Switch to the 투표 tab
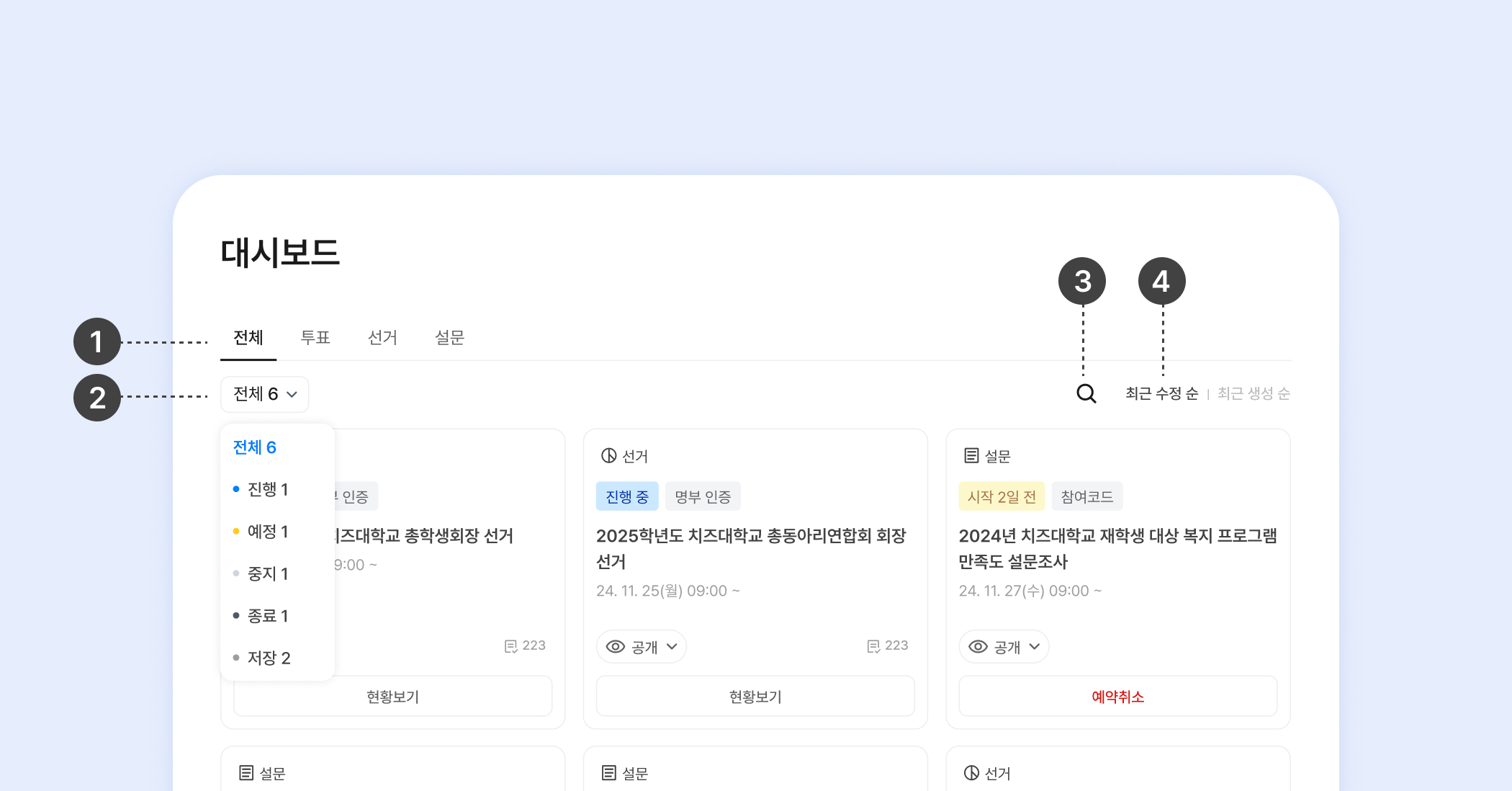Image resolution: width=1512 pixels, height=791 pixels. (x=315, y=337)
